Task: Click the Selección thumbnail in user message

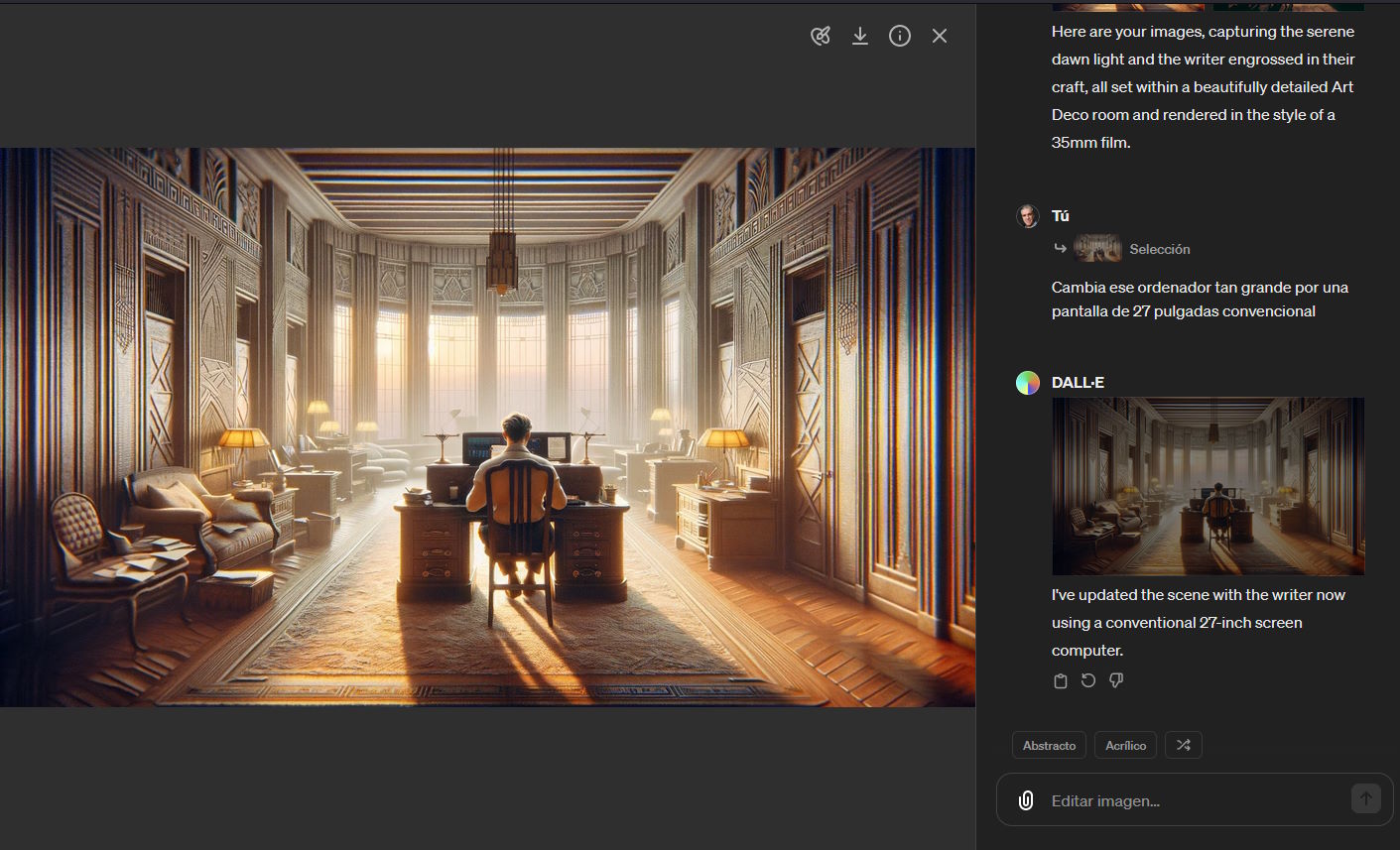Action: click(1097, 248)
